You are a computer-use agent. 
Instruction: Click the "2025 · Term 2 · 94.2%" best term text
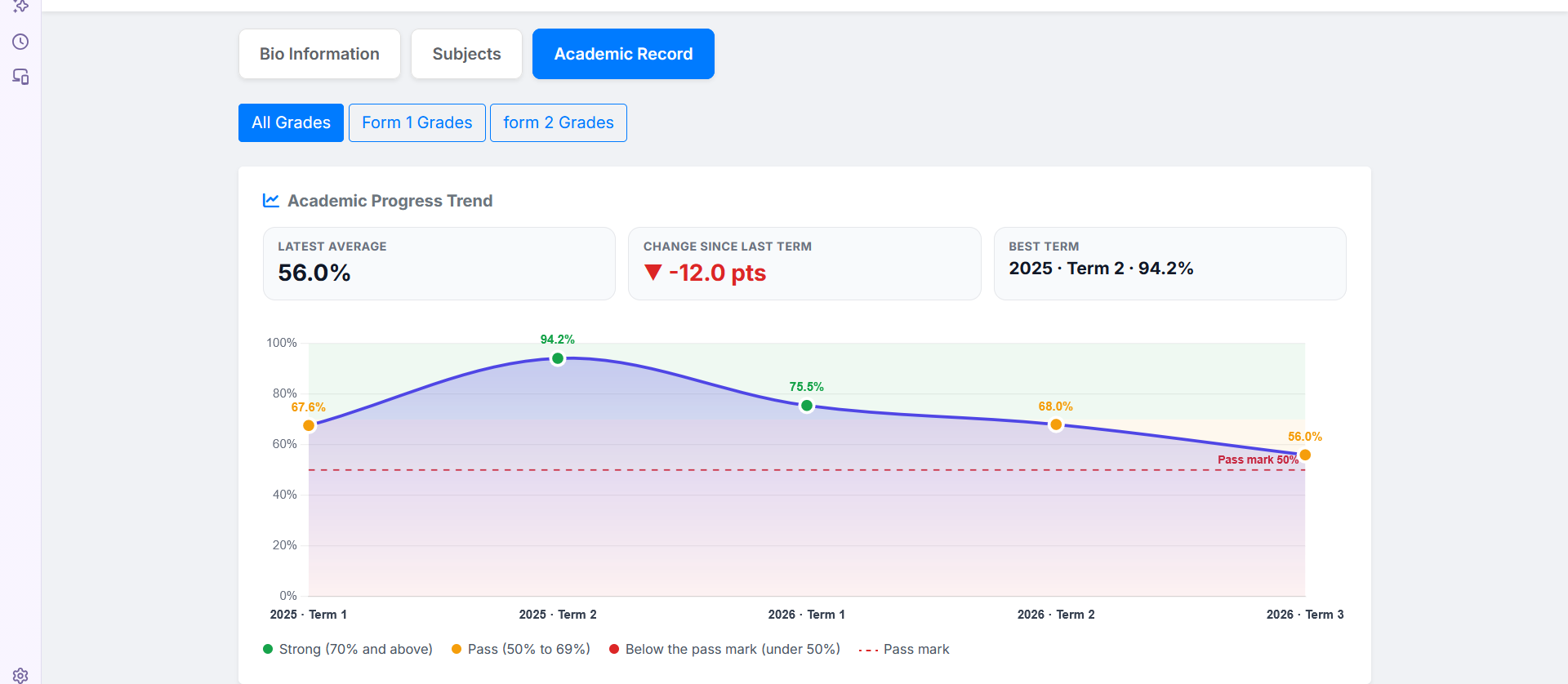pyautogui.click(x=1101, y=269)
